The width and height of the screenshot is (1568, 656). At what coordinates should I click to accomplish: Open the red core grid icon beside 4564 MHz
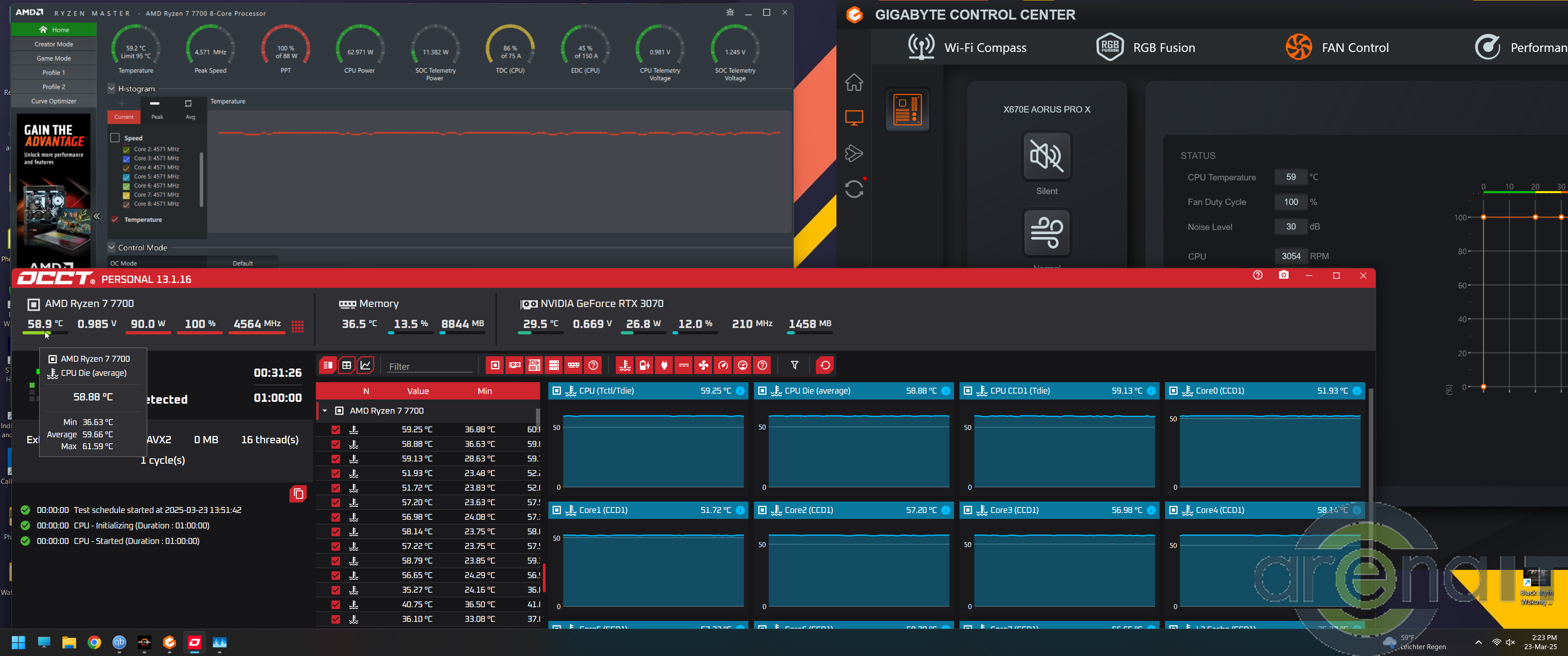tap(298, 326)
